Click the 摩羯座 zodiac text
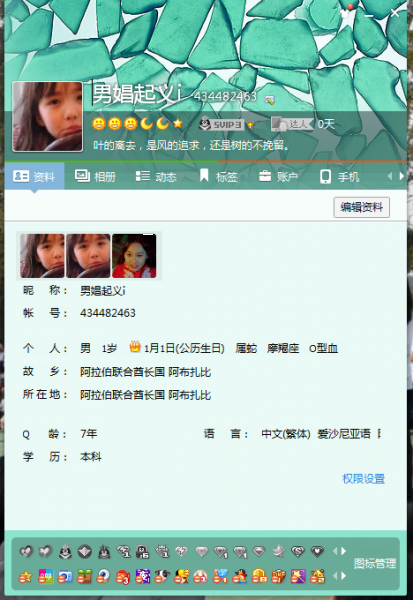The width and height of the screenshot is (413, 600). pos(283,348)
